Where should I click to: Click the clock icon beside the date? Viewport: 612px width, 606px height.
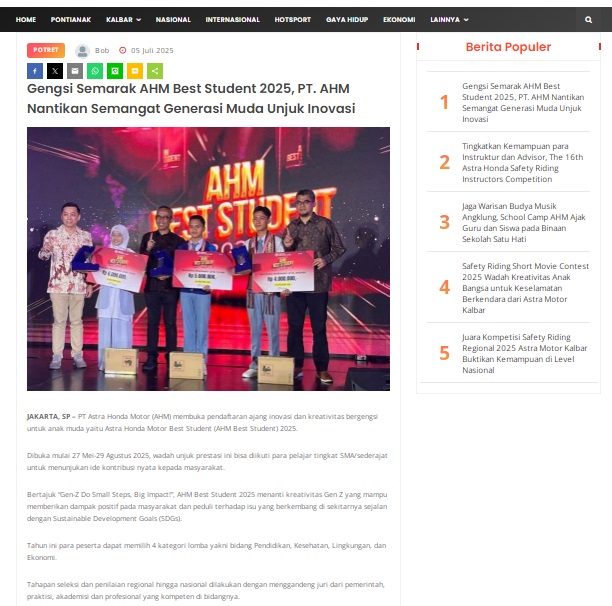click(x=123, y=50)
